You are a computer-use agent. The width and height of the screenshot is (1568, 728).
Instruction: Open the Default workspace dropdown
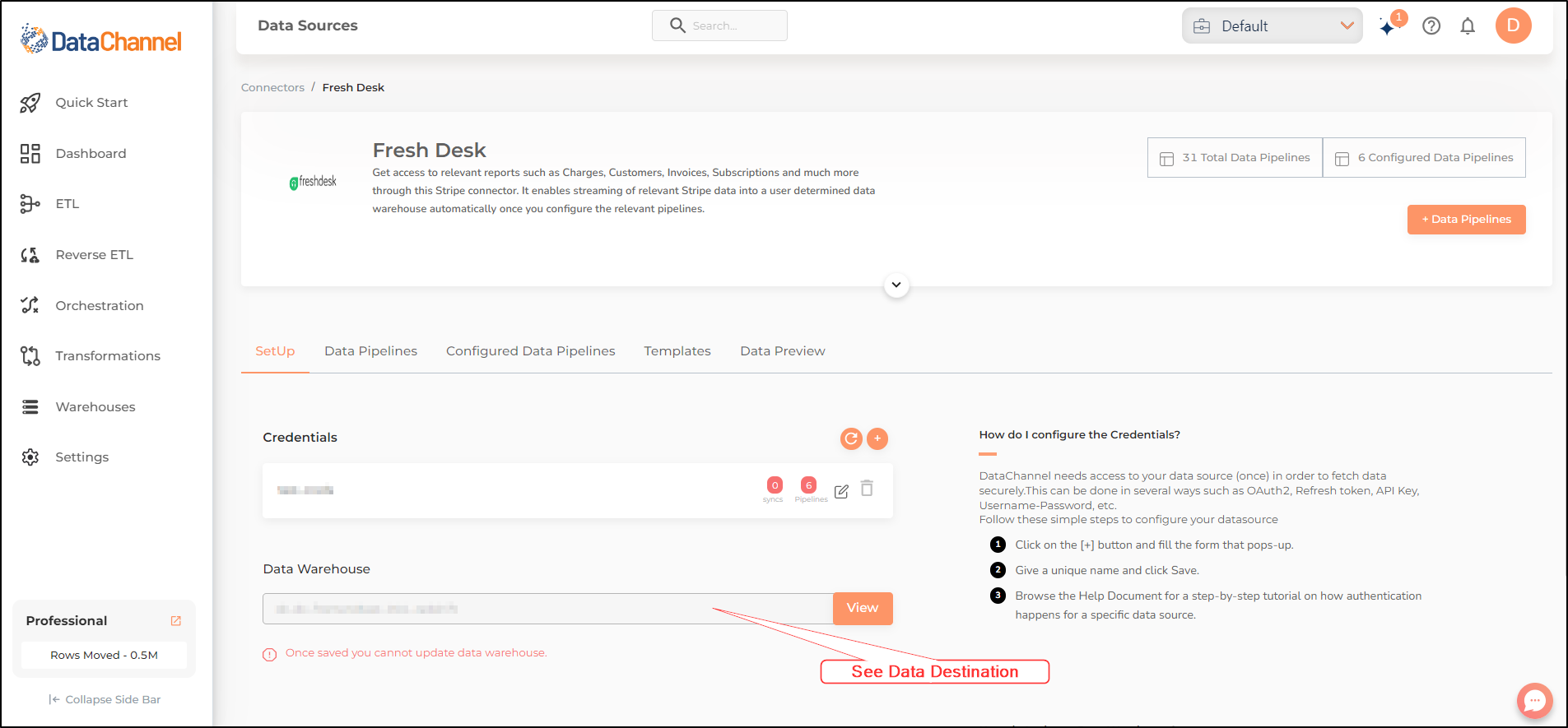(1273, 26)
